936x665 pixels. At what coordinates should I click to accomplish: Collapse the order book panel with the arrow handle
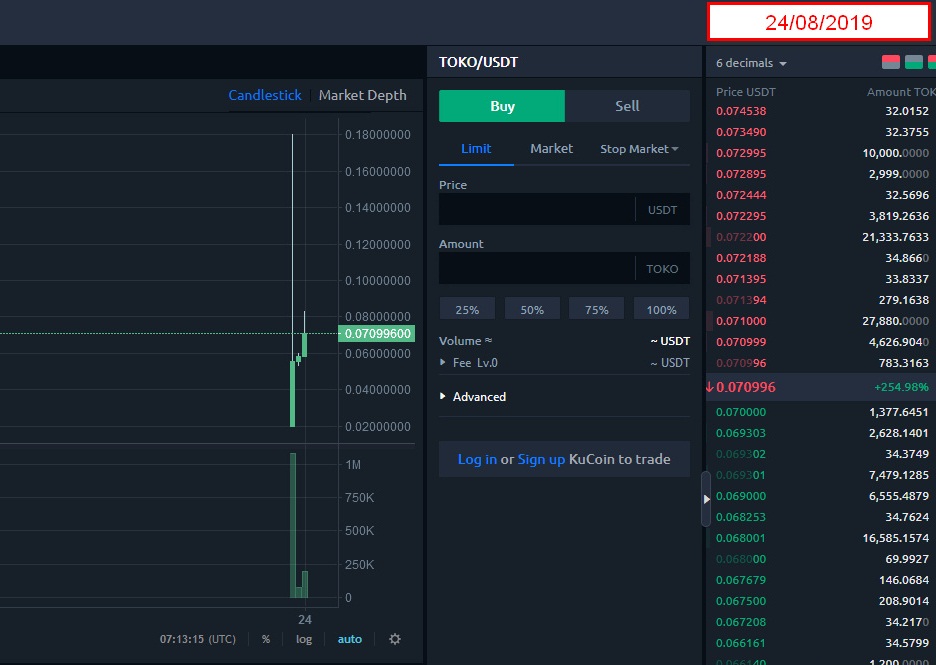pyautogui.click(x=706, y=499)
